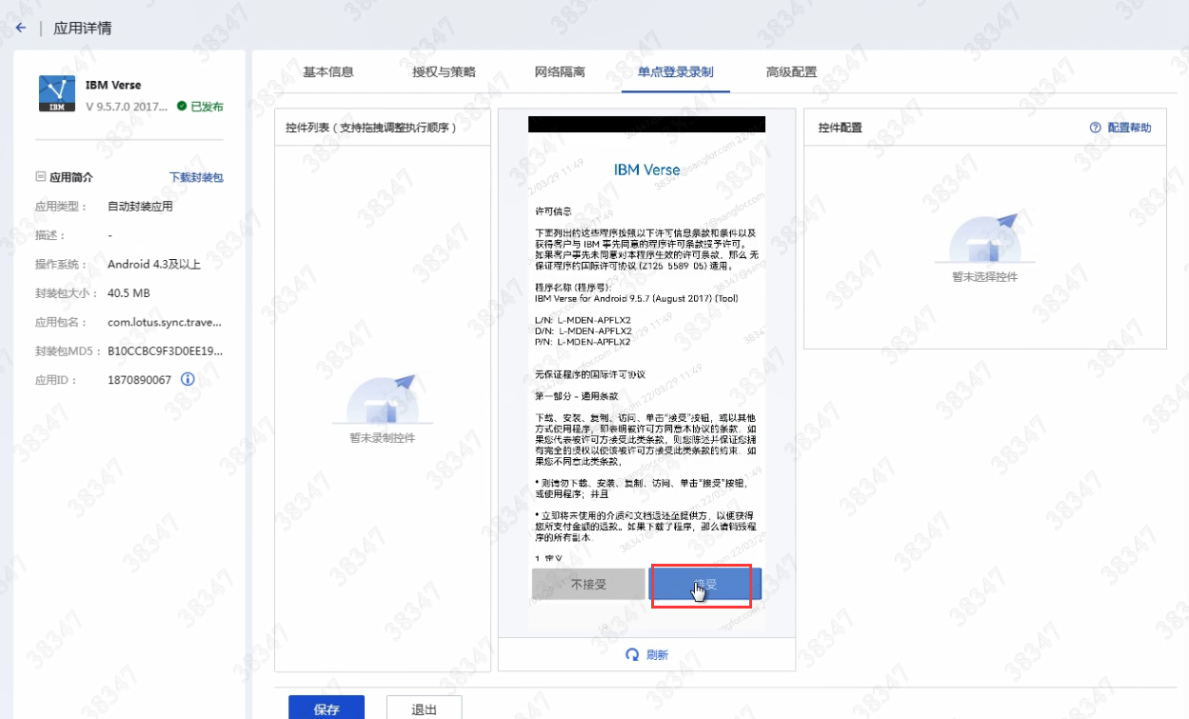Click the 应用详情 page title
Viewport: 1189px width, 719px height.
83,28
